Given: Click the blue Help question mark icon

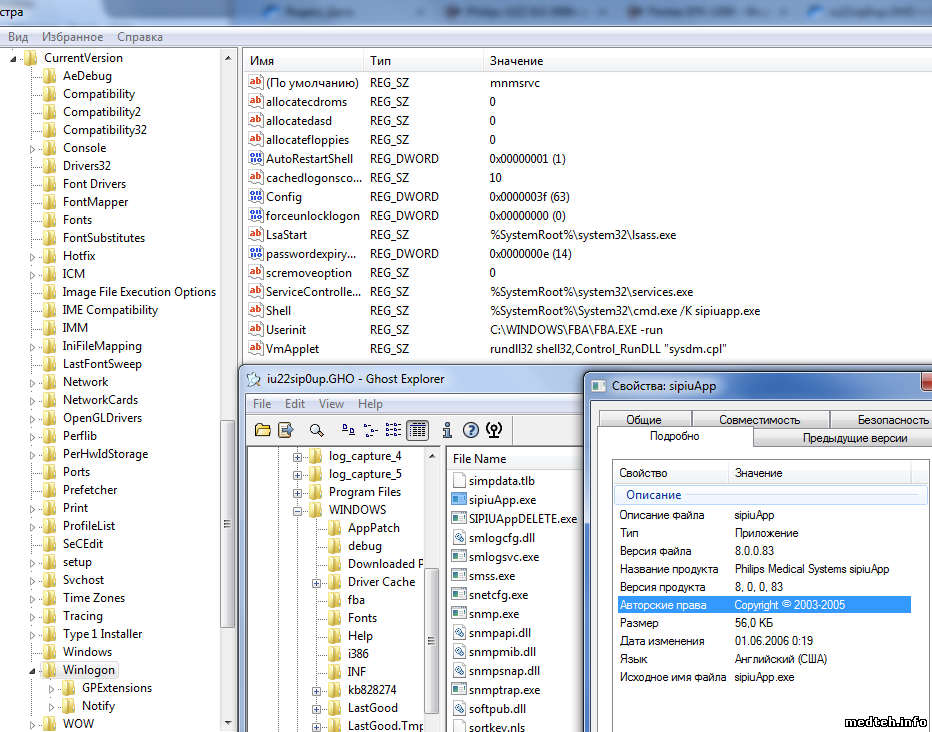Looking at the screenshot, I should (x=470, y=430).
